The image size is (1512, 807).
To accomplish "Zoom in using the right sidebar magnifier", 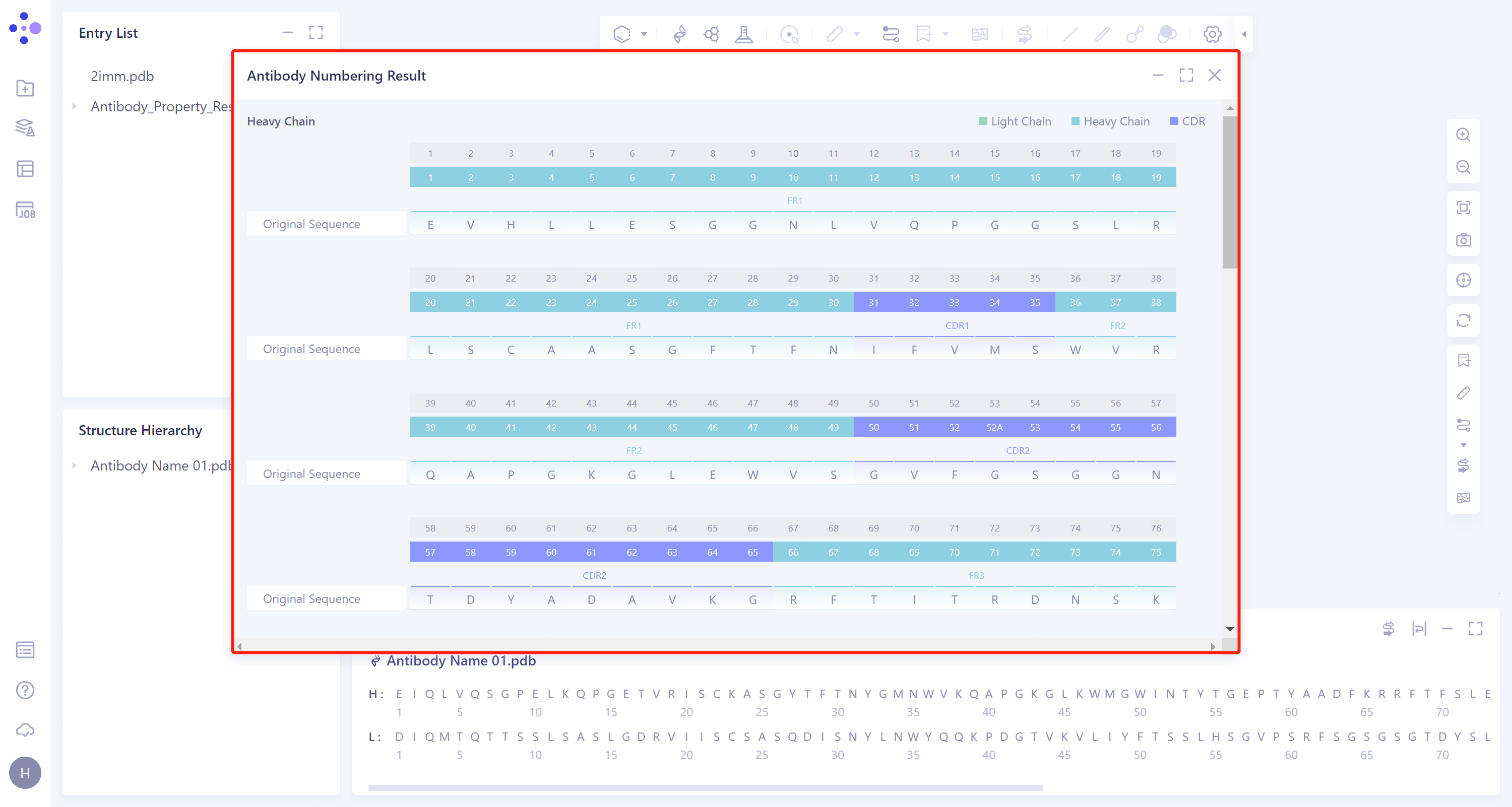I will tap(1463, 135).
